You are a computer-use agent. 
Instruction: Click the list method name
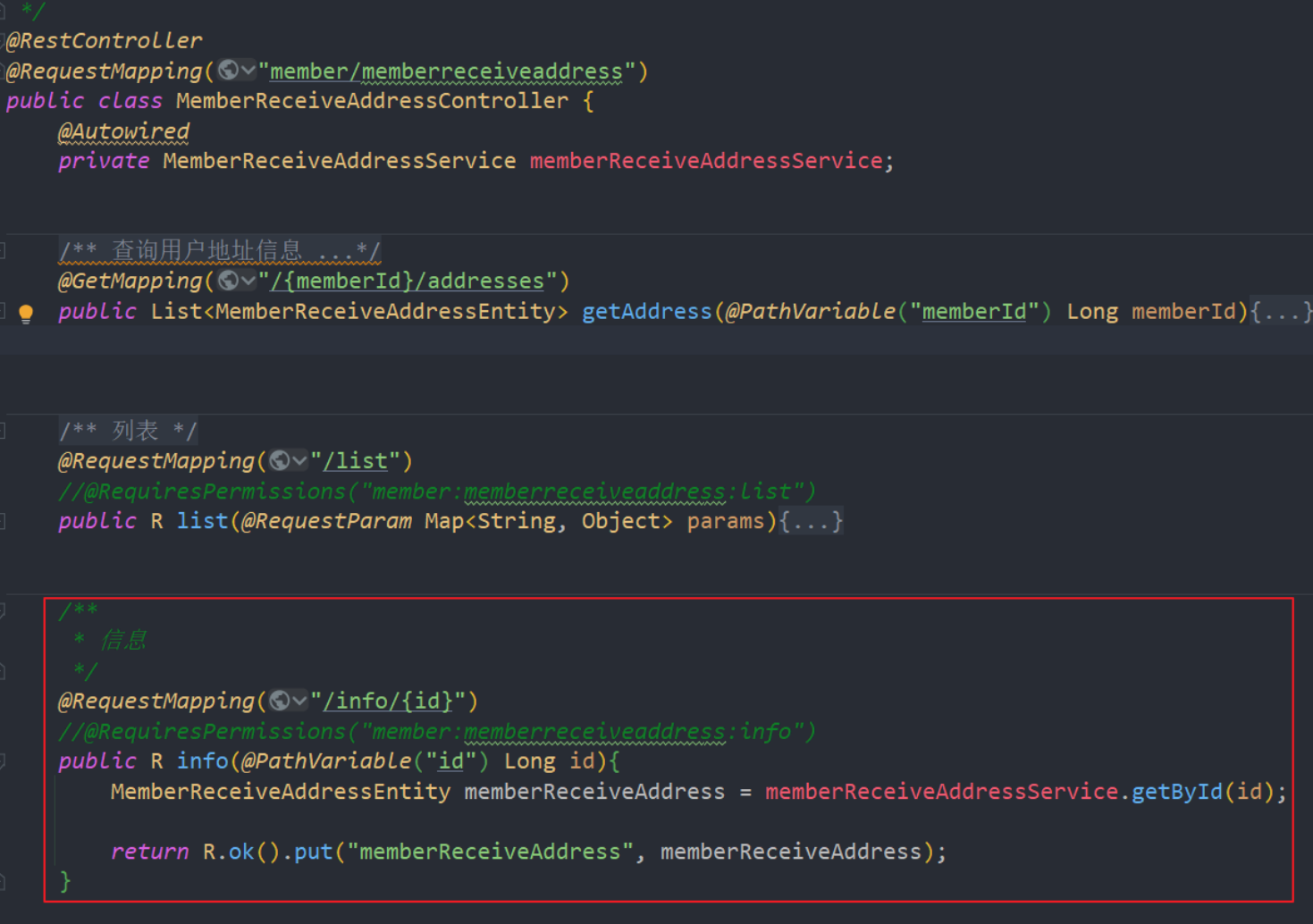pyautogui.click(x=202, y=521)
